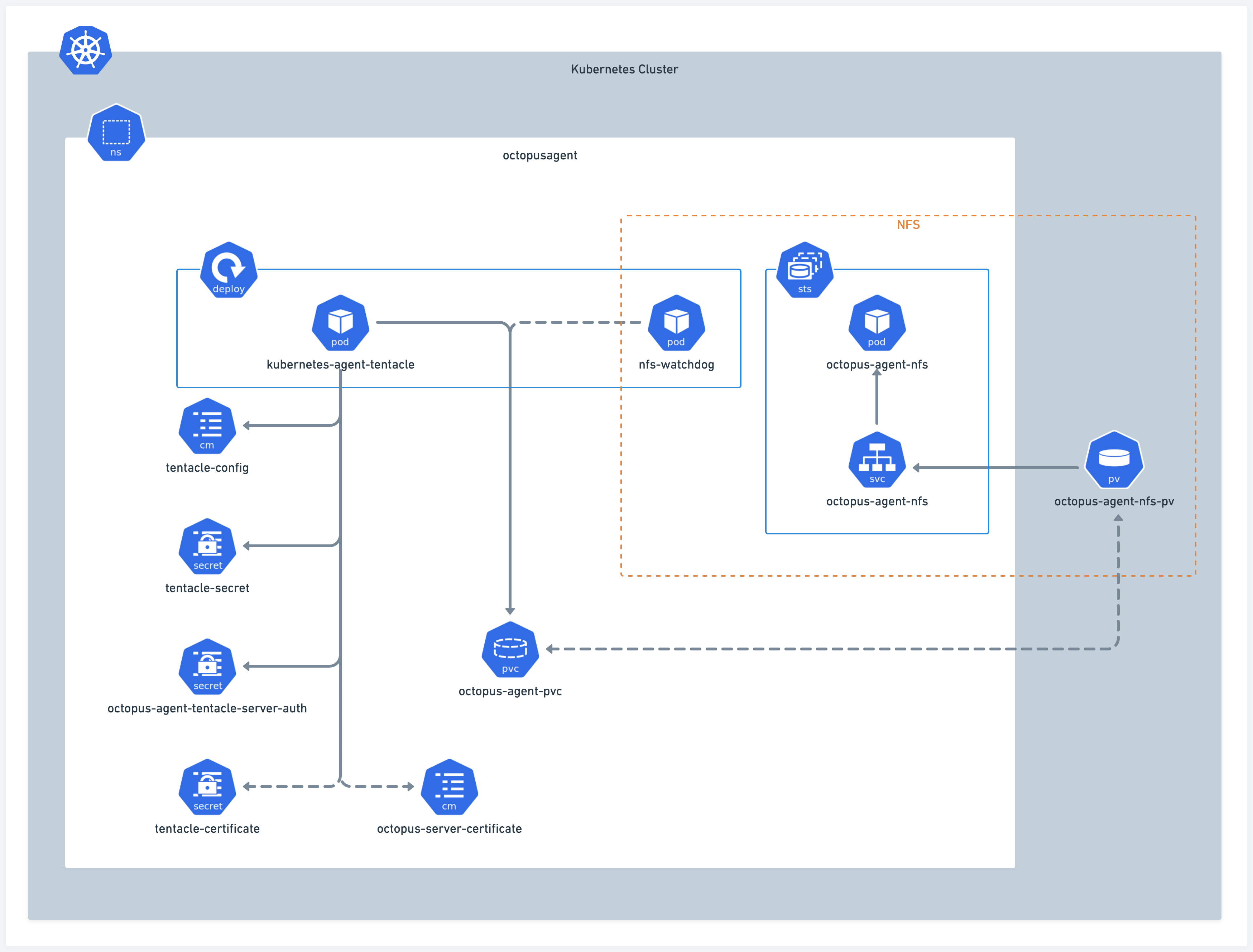
Task: Select the octopus-agent-nfs-pv pv icon
Action: click(x=1114, y=460)
